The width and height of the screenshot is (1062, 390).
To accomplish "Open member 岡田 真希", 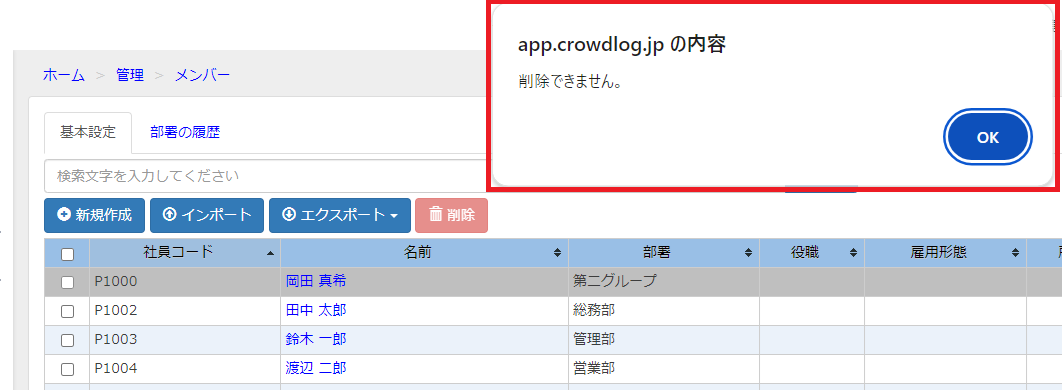I will [316, 281].
